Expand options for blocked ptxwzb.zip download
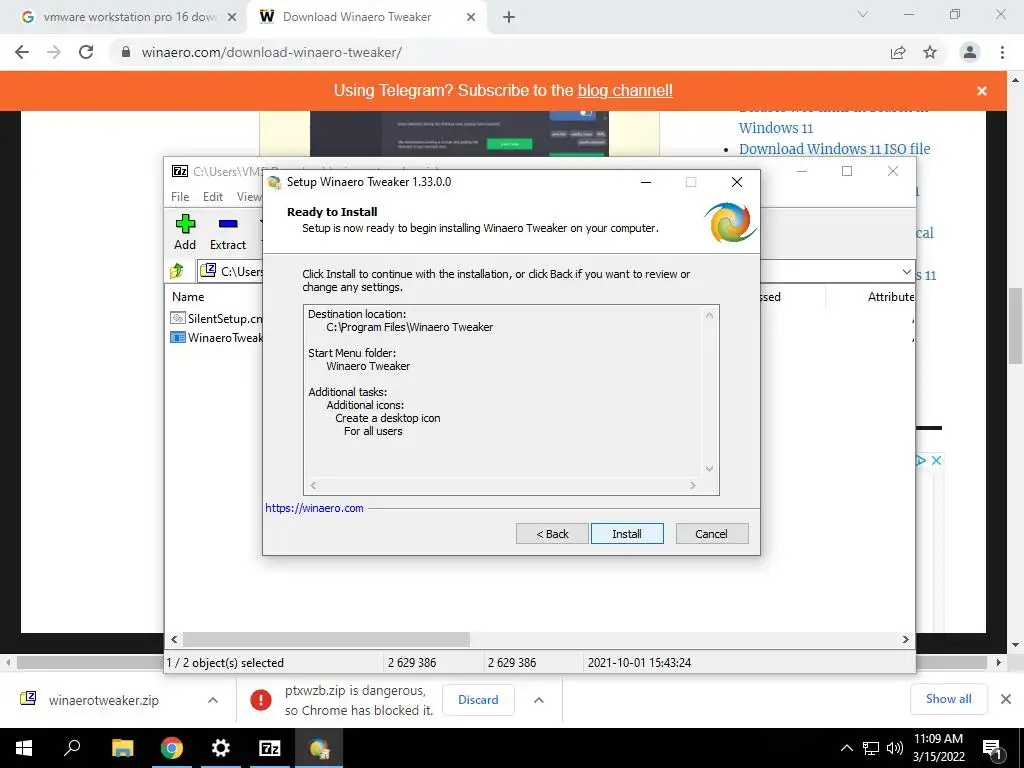This screenshot has height=768, width=1024. [x=539, y=700]
